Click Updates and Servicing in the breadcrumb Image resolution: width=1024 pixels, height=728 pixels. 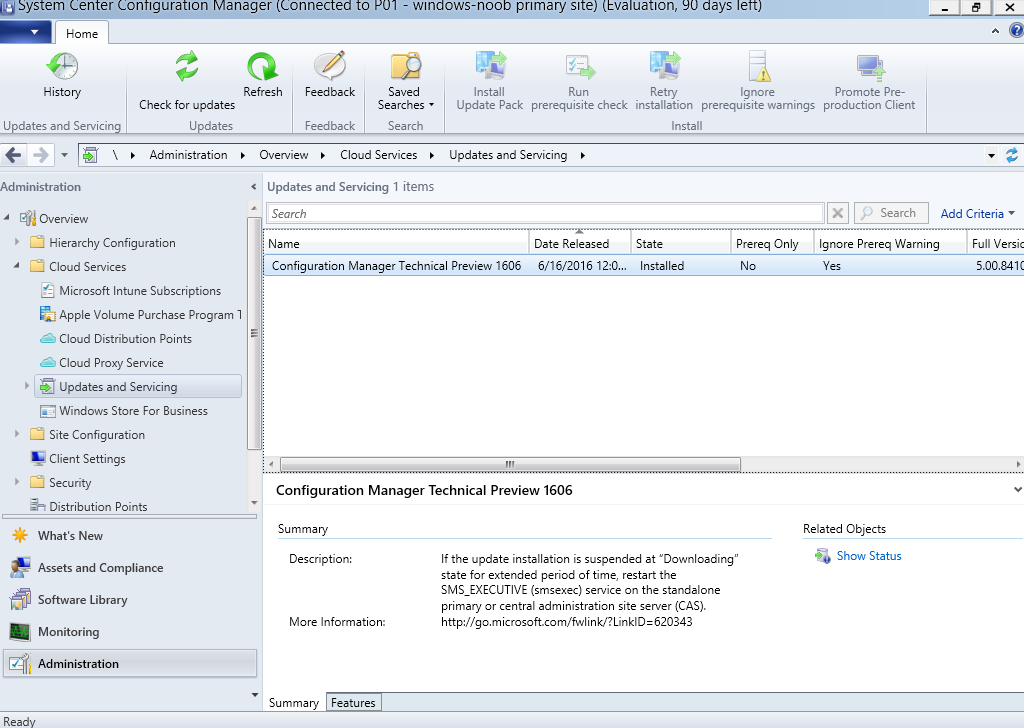click(507, 155)
